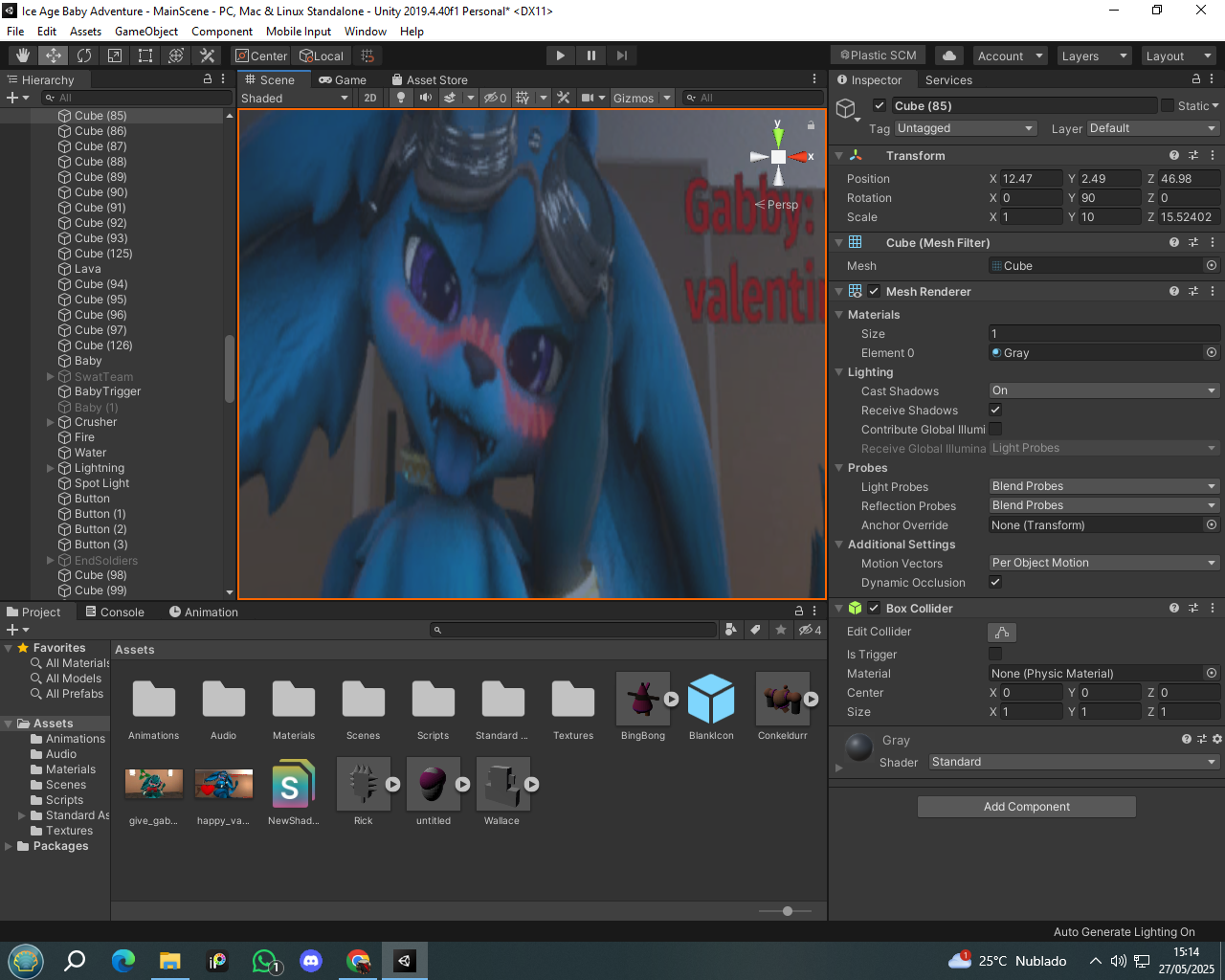The image size is (1225, 980).
Task: Open Windows search in taskbar
Action: pos(75,961)
